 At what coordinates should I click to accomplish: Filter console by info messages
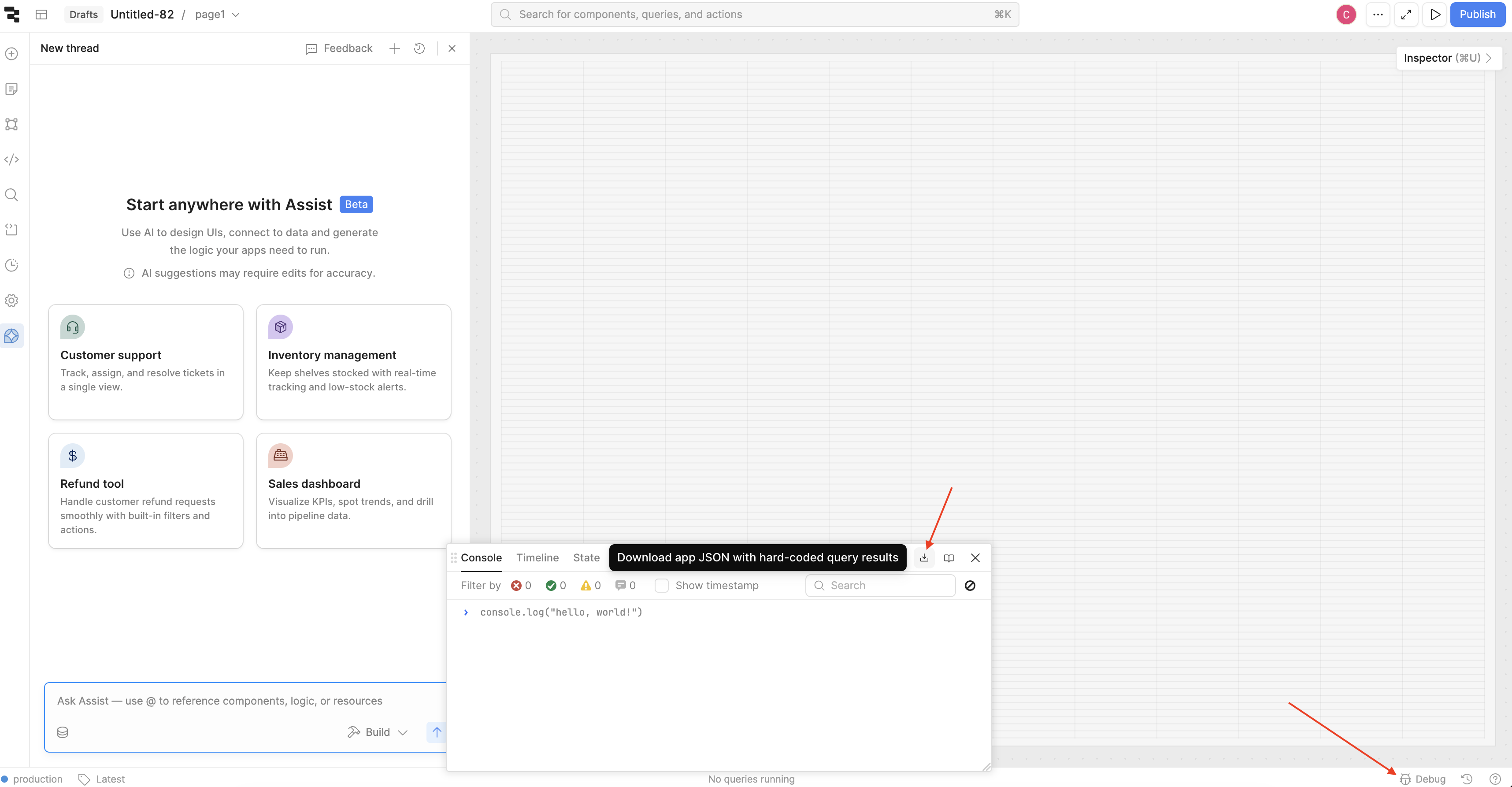tap(625, 586)
